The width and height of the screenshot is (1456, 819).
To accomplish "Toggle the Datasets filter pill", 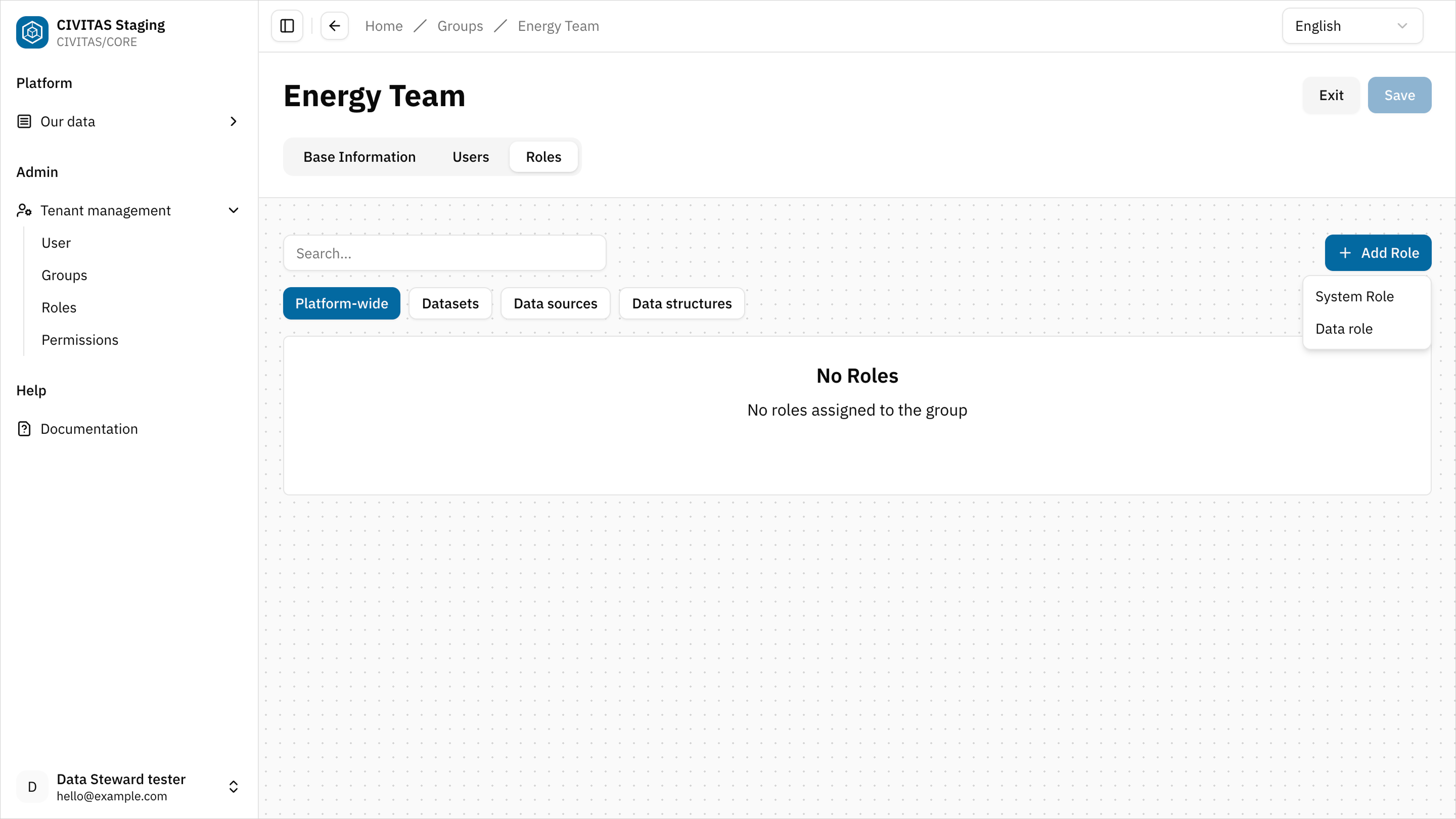I will coord(450,303).
